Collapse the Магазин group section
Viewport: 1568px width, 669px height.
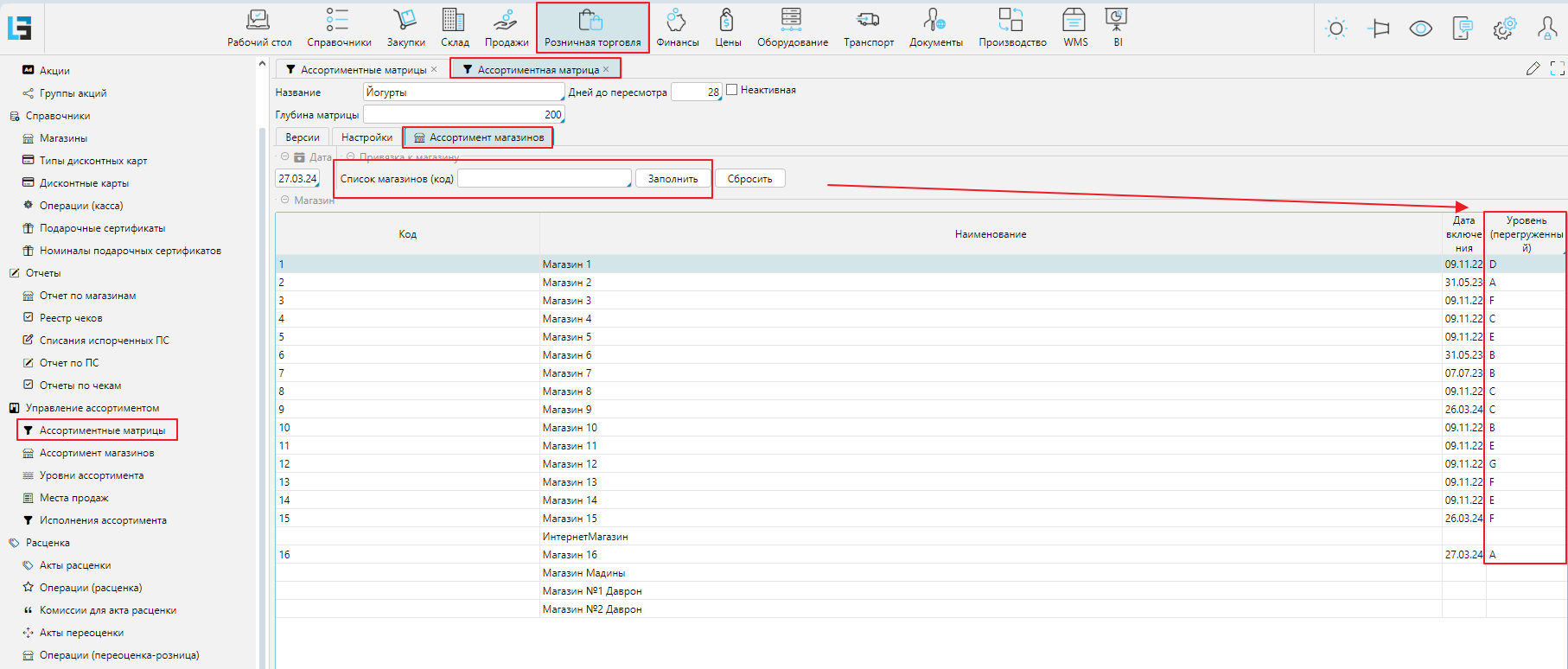[284, 200]
